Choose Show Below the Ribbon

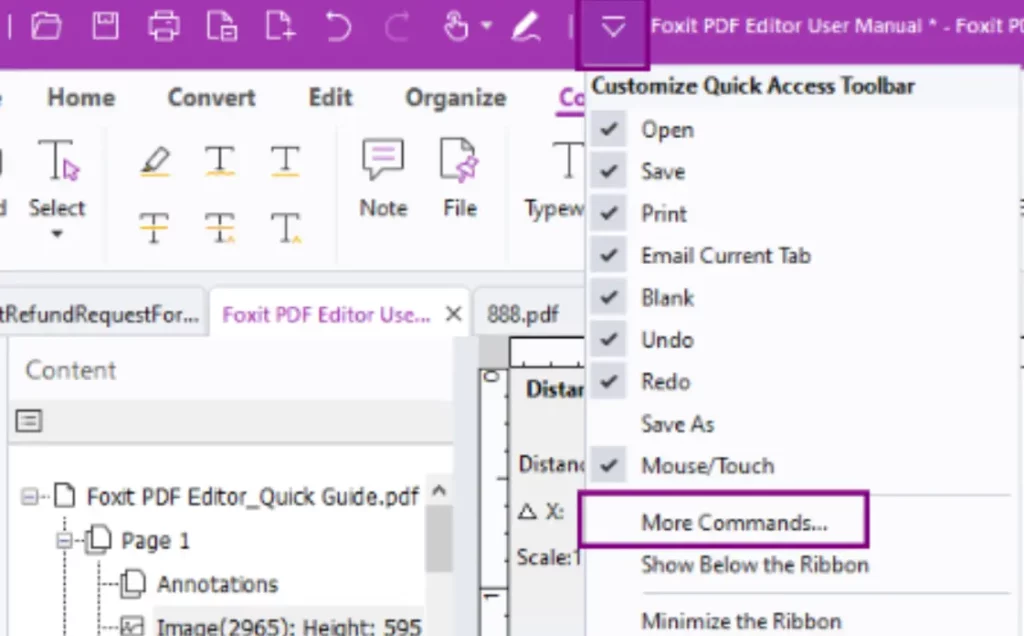(x=755, y=565)
